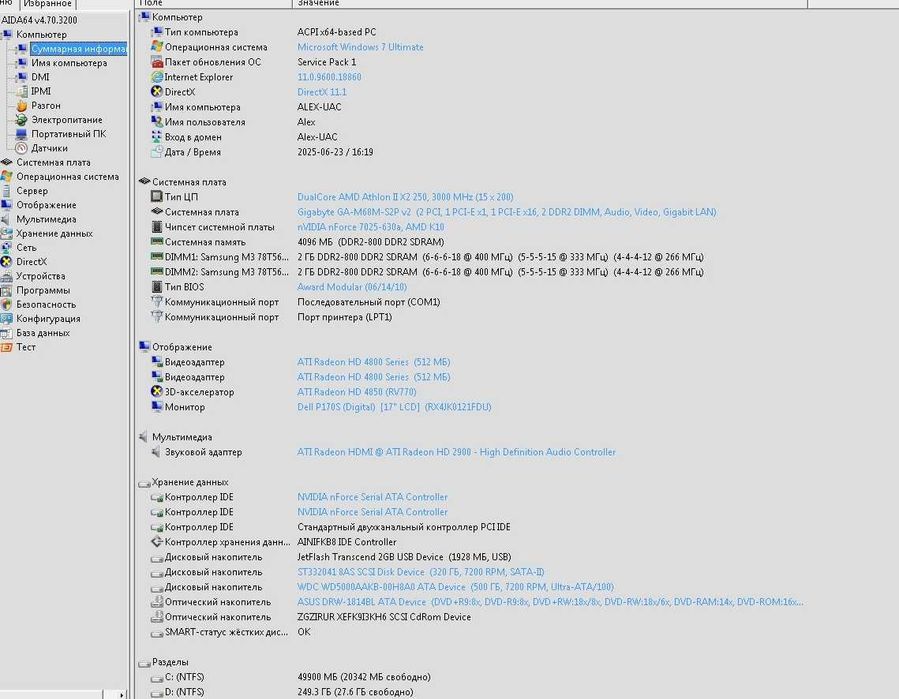This screenshot has height=699, width=899.
Task: Open the Award Modular BIOS link
Action: click(352, 287)
